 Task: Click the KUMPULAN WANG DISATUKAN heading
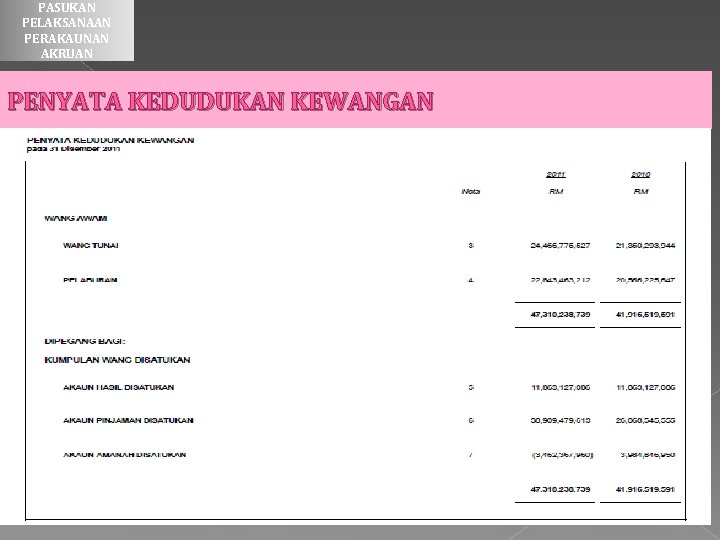pyautogui.click(x=117, y=360)
